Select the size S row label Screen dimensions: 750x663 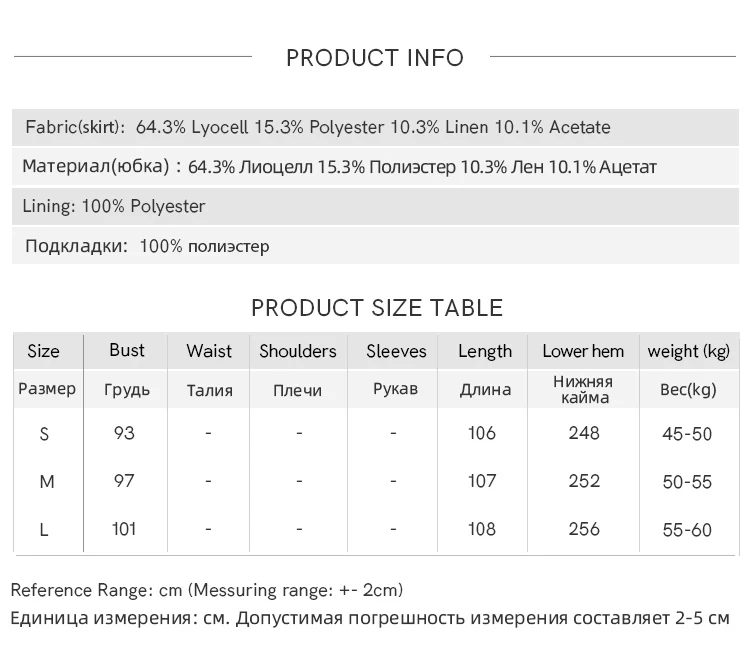pyautogui.click(x=44, y=434)
